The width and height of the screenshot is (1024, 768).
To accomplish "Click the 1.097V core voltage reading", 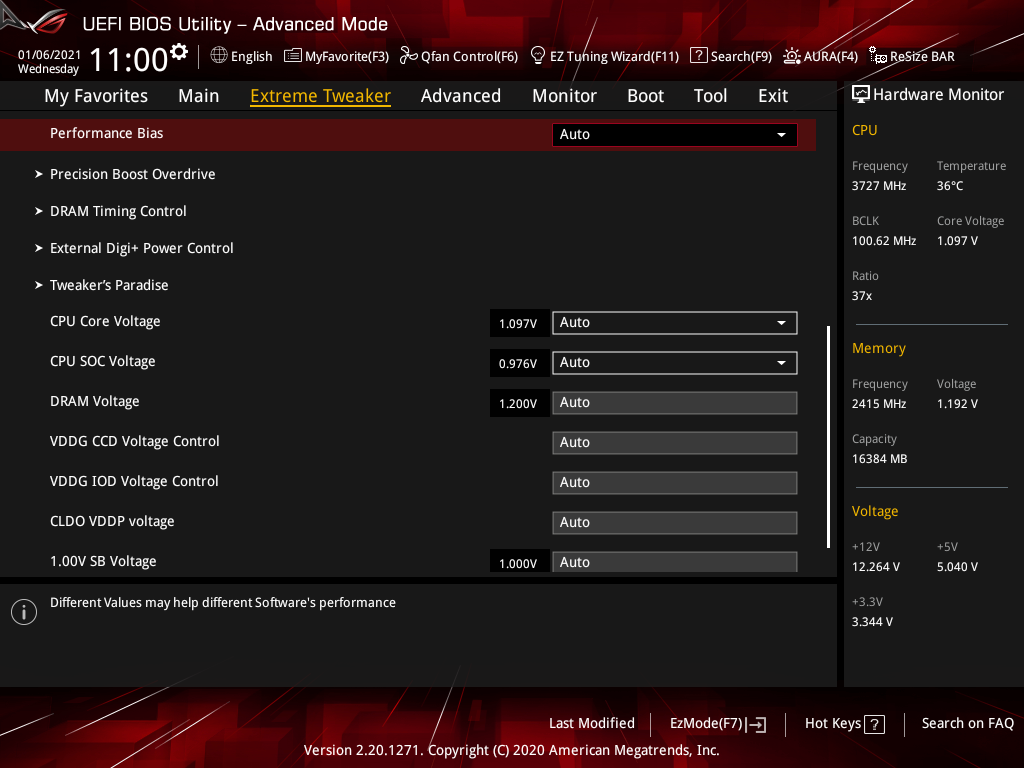I will pyautogui.click(x=518, y=324).
